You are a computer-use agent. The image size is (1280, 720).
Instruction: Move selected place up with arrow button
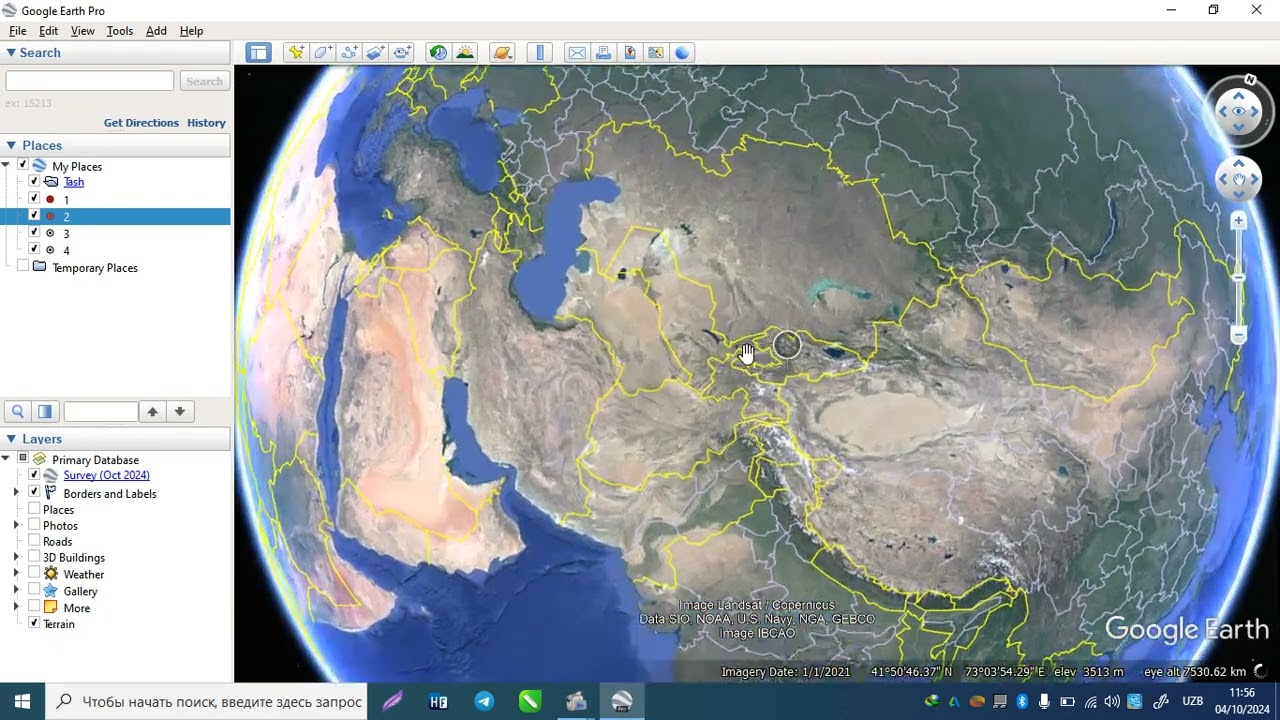point(153,411)
